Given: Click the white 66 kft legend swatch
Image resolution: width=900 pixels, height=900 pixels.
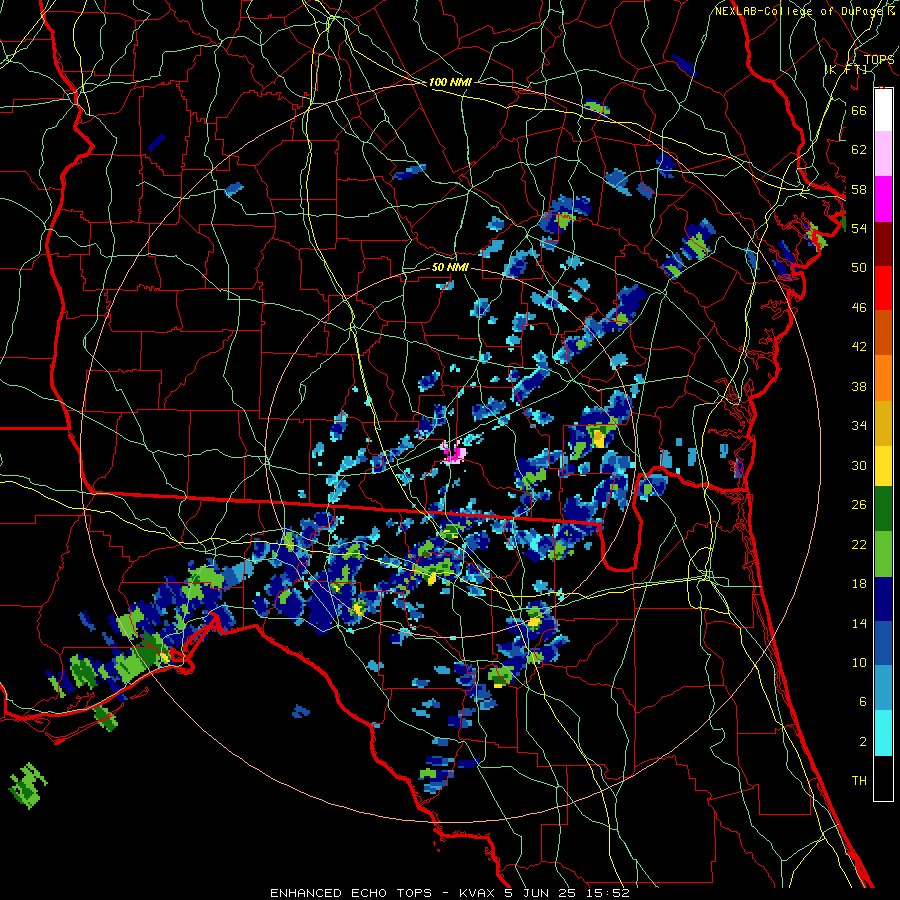Looking at the screenshot, I should pos(883,110).
